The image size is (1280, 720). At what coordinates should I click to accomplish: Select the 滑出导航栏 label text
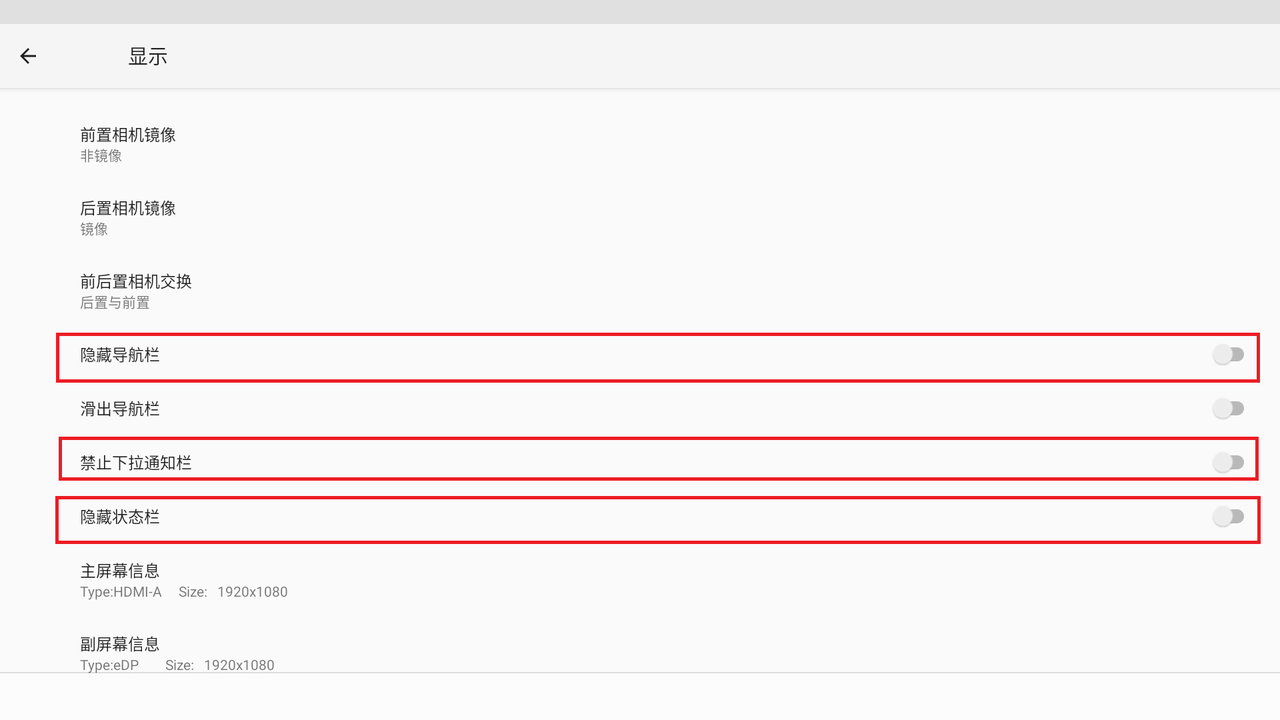[x=120, y=409]
